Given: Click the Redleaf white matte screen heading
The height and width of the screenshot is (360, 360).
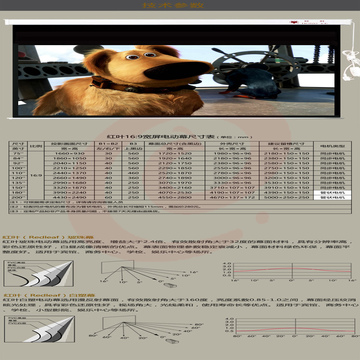Looking at the screenshot, I should tap(49, 295).
